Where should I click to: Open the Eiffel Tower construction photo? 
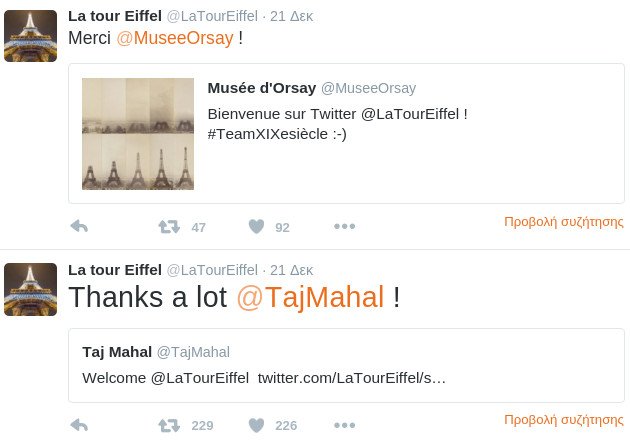(138, 134)
